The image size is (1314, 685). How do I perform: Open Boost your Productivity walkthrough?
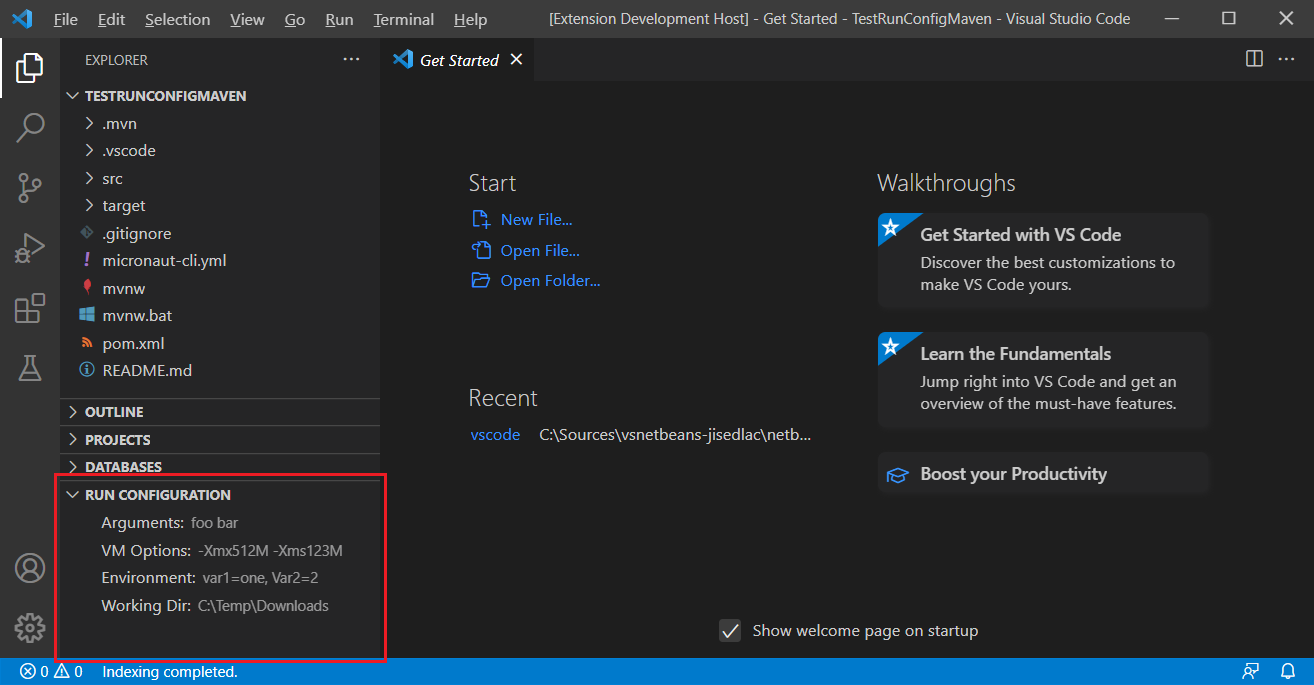tap(1044, 474)
